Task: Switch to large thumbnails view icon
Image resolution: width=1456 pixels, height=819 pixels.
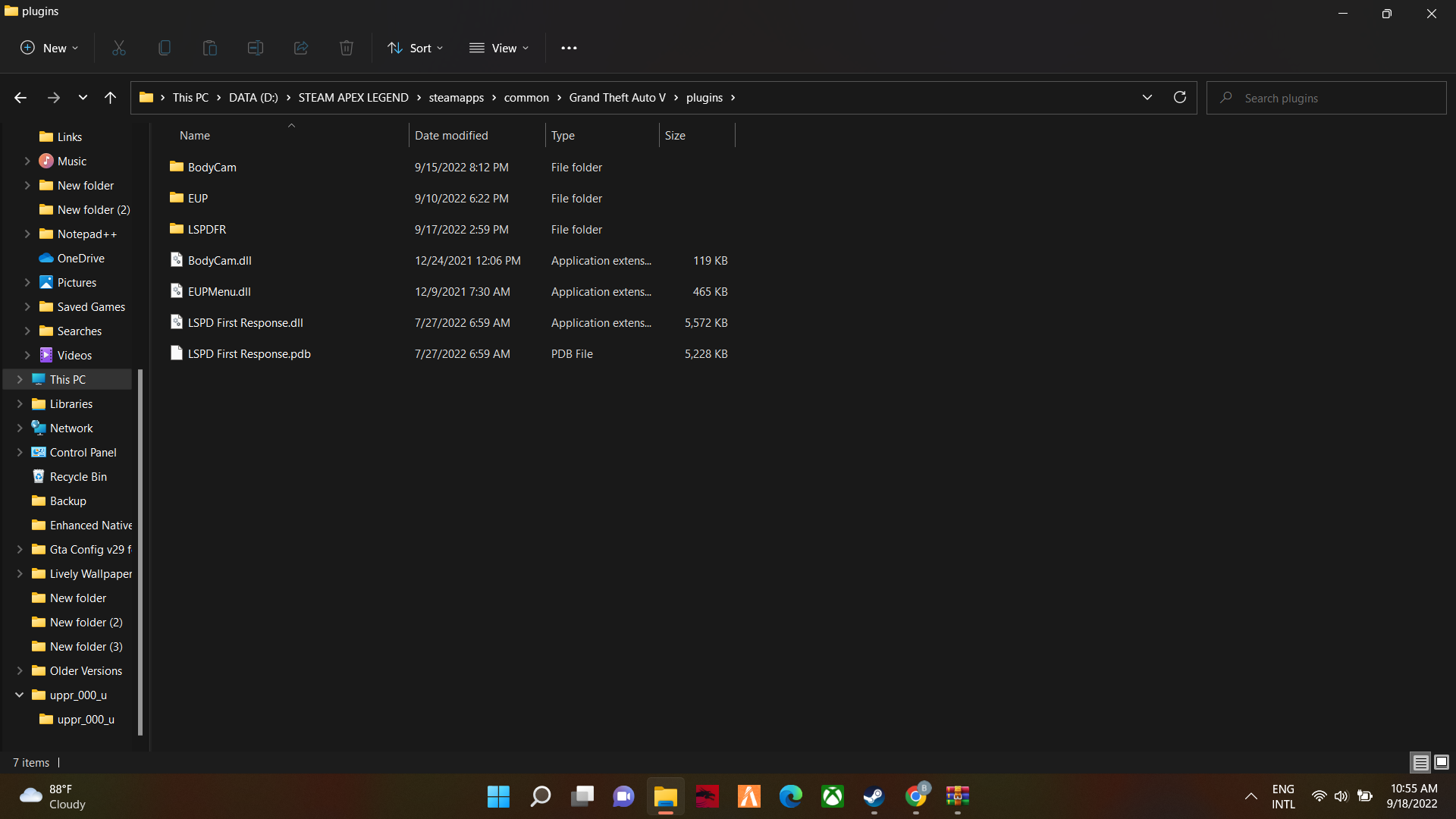Action: point(1442,762)
